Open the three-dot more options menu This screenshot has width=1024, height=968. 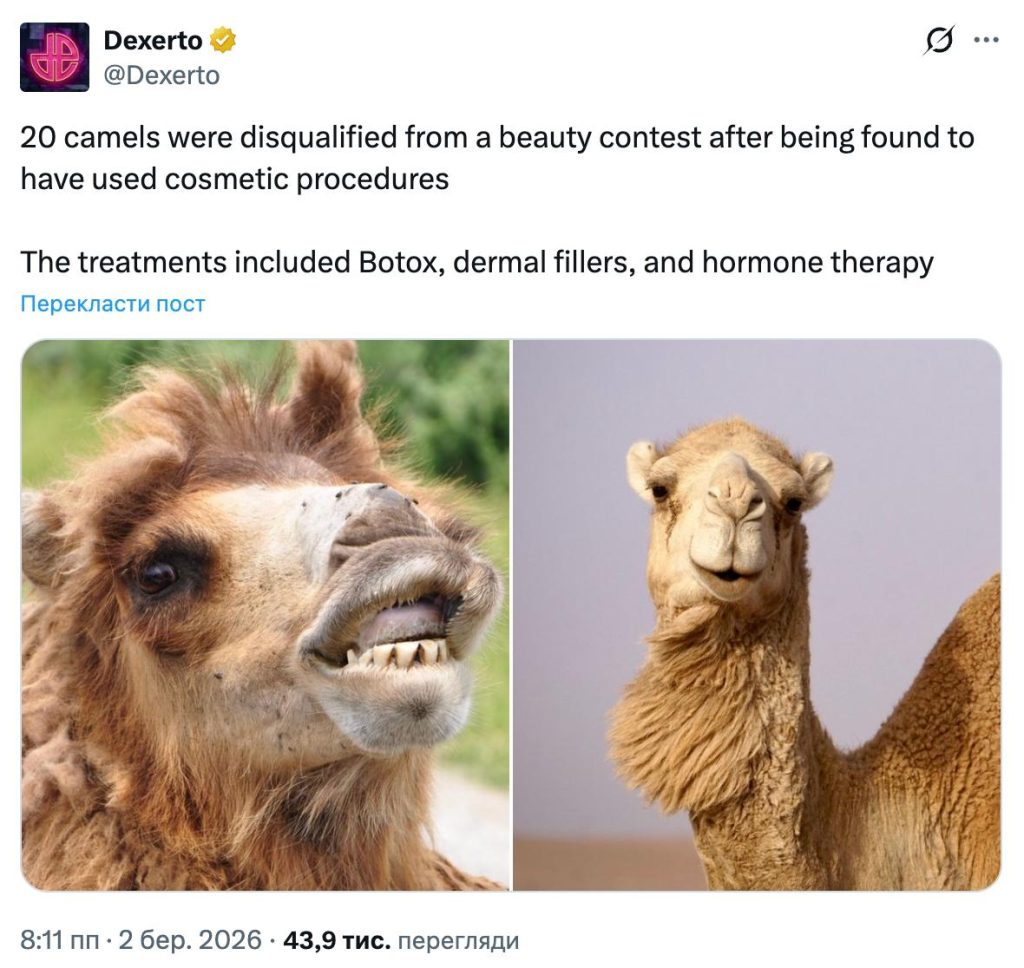tap(986, 41)
